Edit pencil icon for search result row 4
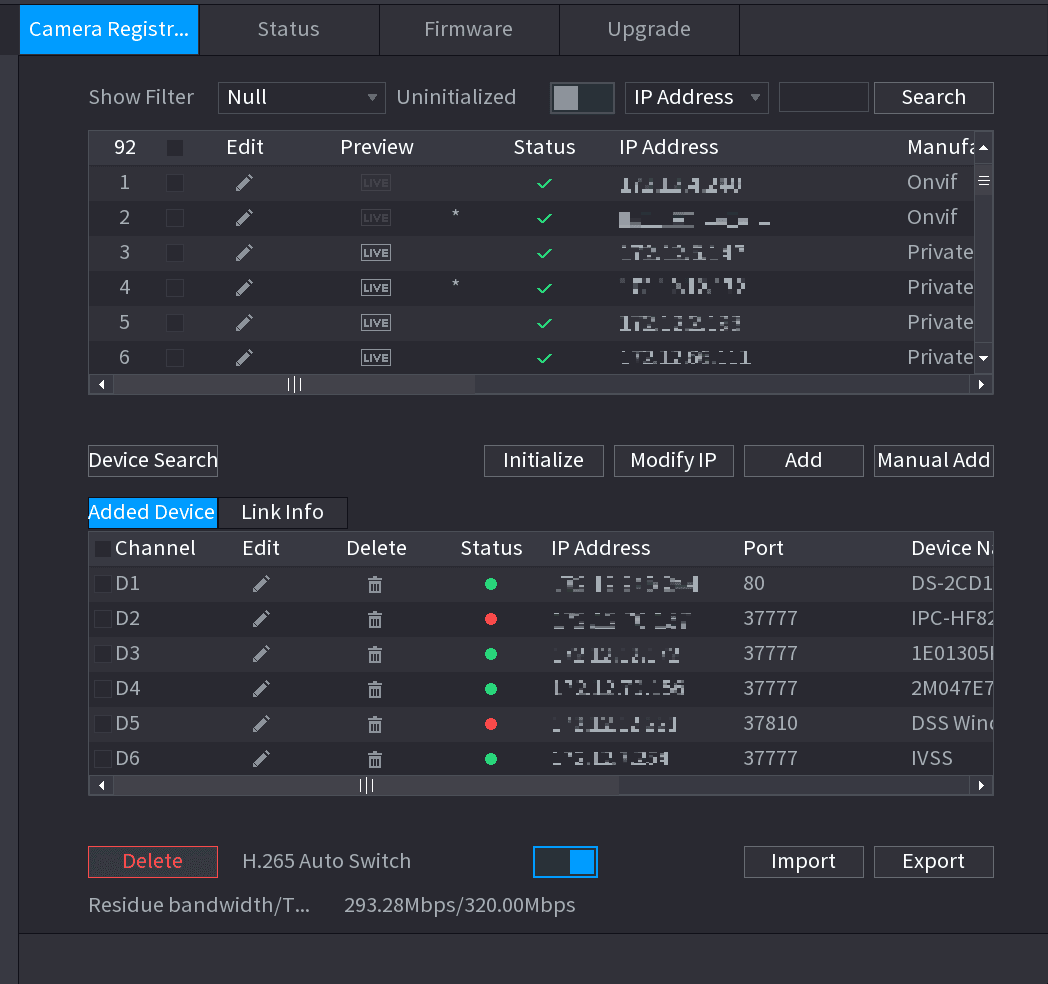Image resolution: width=1048 pixels, height=984 pixels. coord(244,287)
